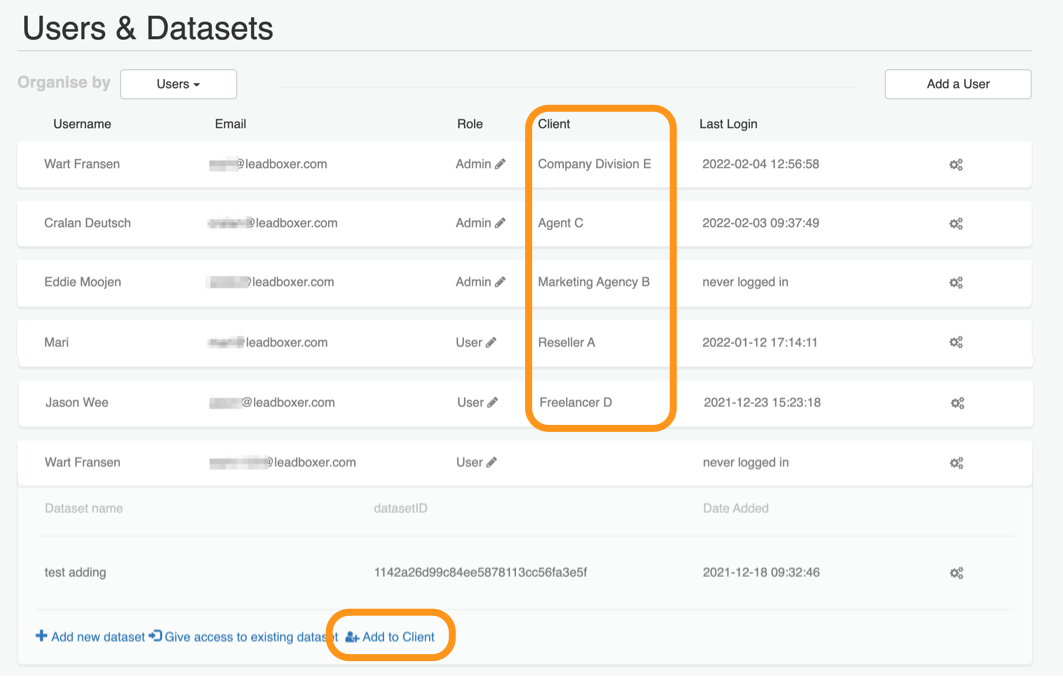This screenshot has height=696, width=1063.
Task: Click Add new dataset link
Action: pos(91,637)
